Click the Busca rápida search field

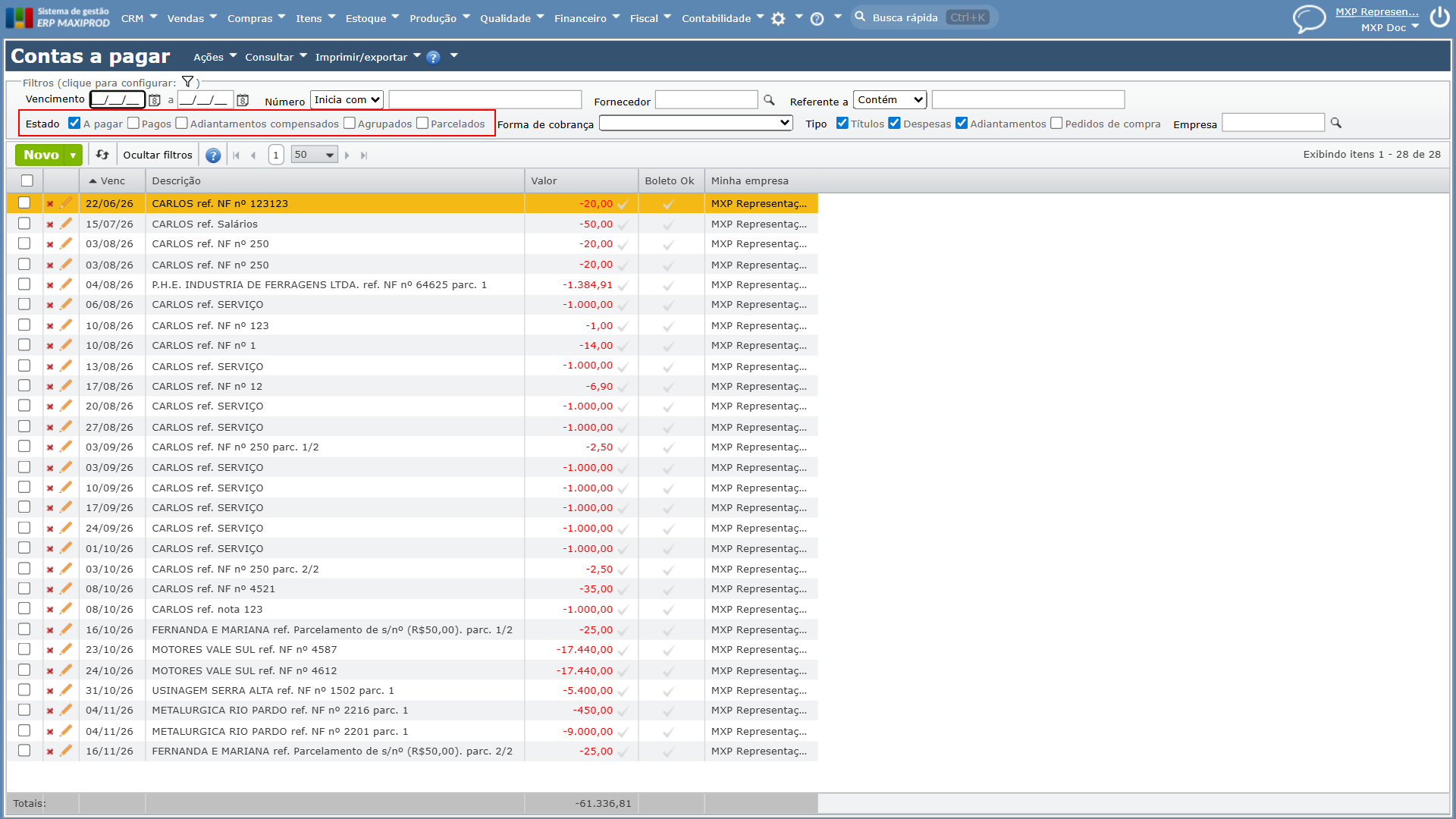(x=924, y=17)
